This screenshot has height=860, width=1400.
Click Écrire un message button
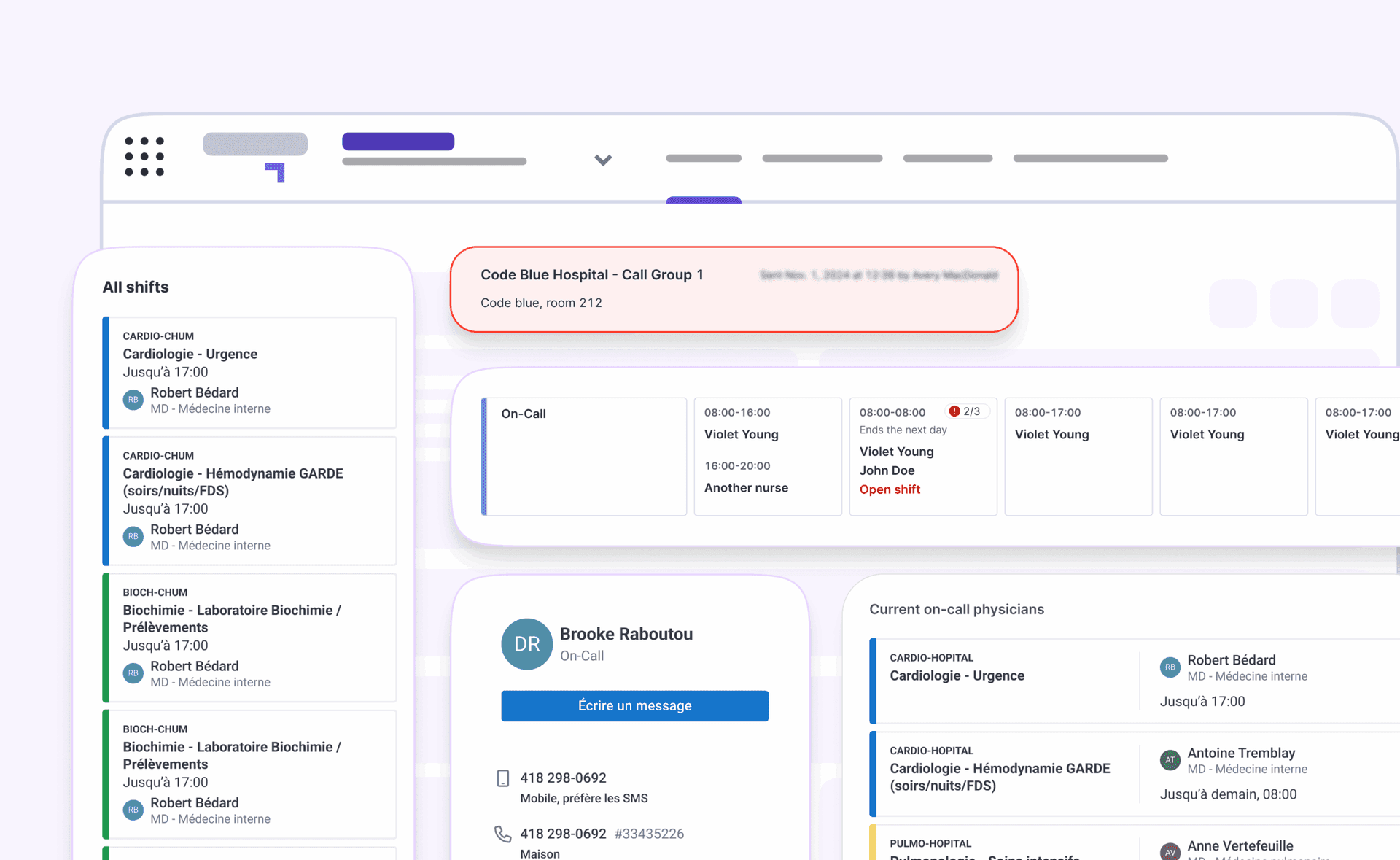pos(634,705)
